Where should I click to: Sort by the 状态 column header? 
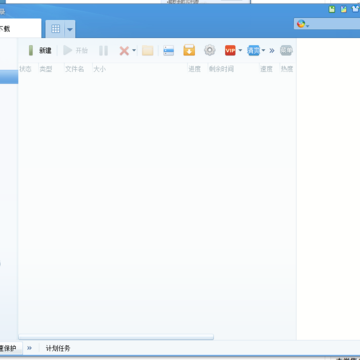tap(25, 69)
